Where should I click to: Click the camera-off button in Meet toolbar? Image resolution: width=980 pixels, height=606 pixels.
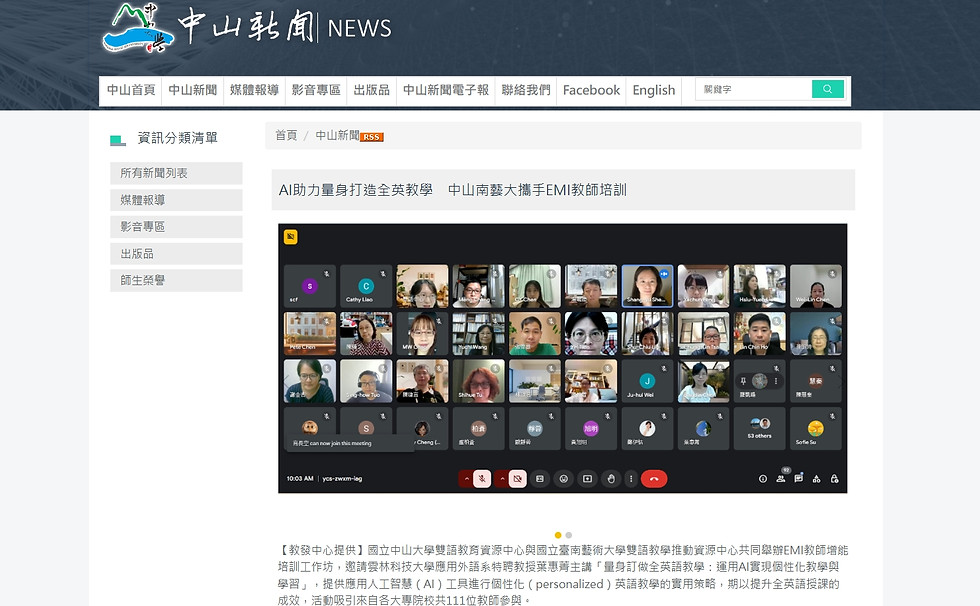518,479
